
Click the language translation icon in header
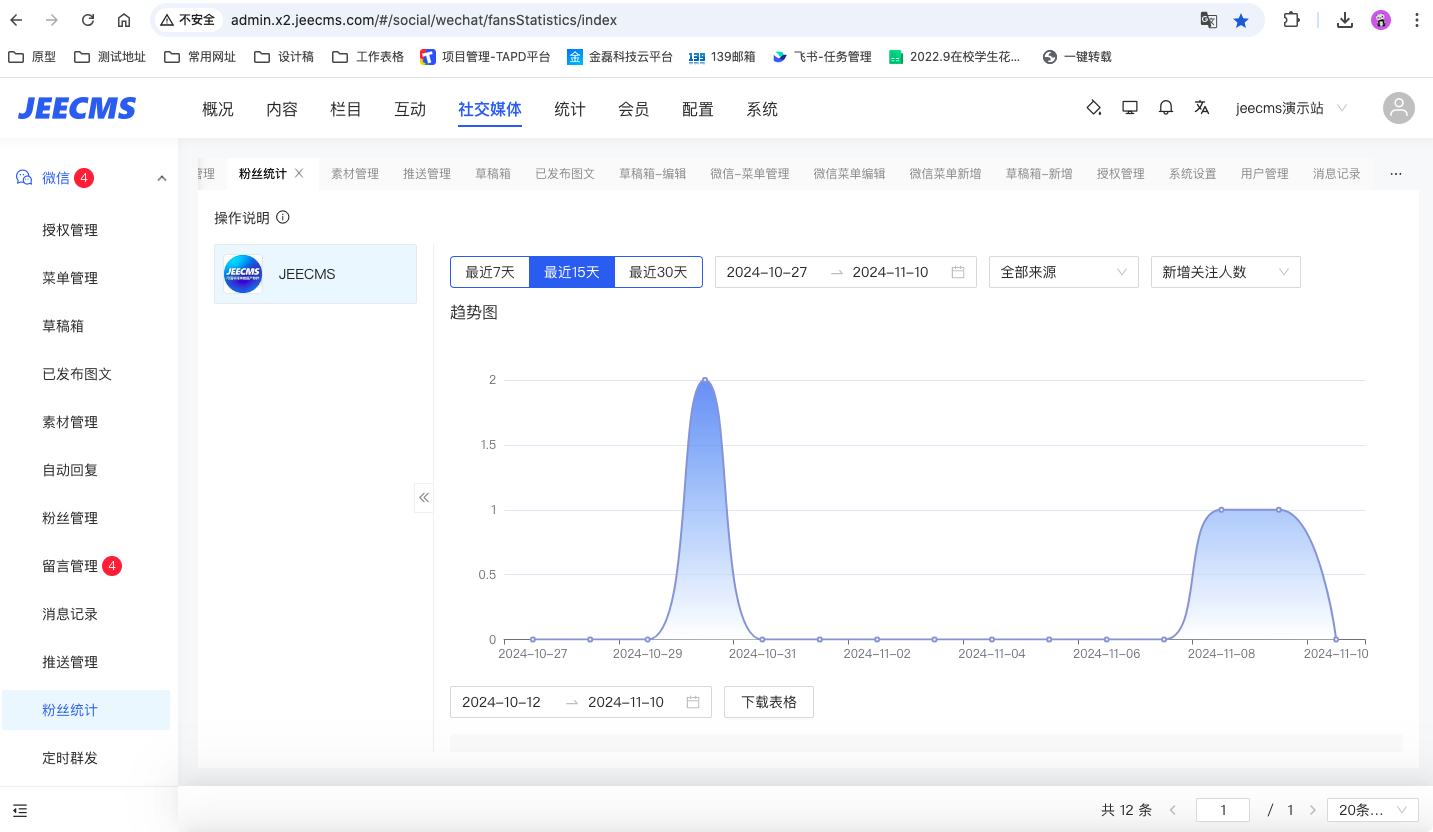point(1202,108)
